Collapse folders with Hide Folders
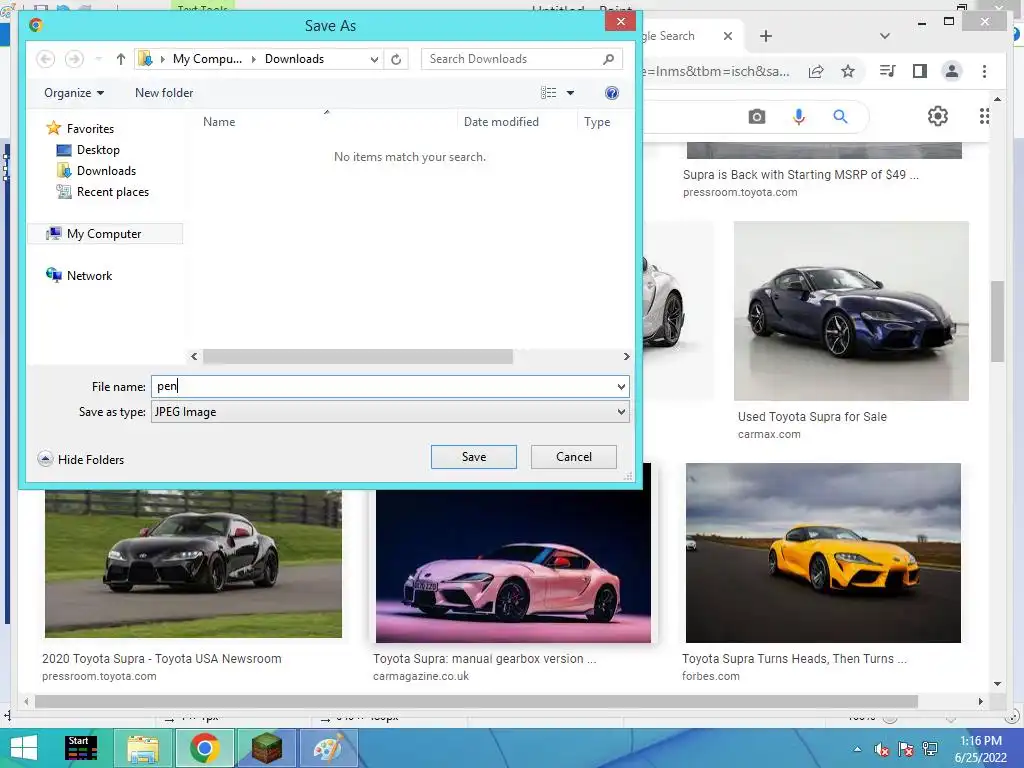The height and width of the screenshot is (768, 1024). (x=81, y=459)
